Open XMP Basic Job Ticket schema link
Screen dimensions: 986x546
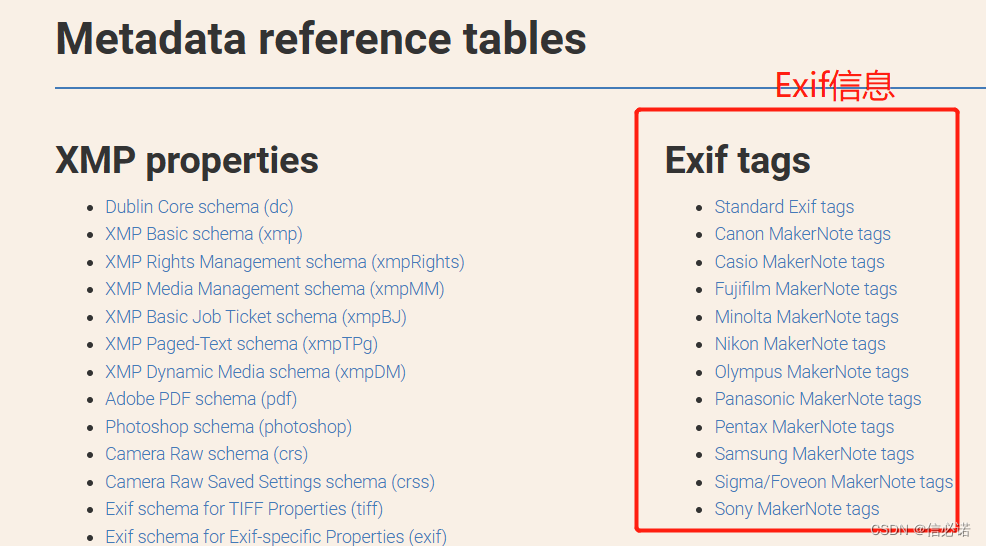[256, 317]
